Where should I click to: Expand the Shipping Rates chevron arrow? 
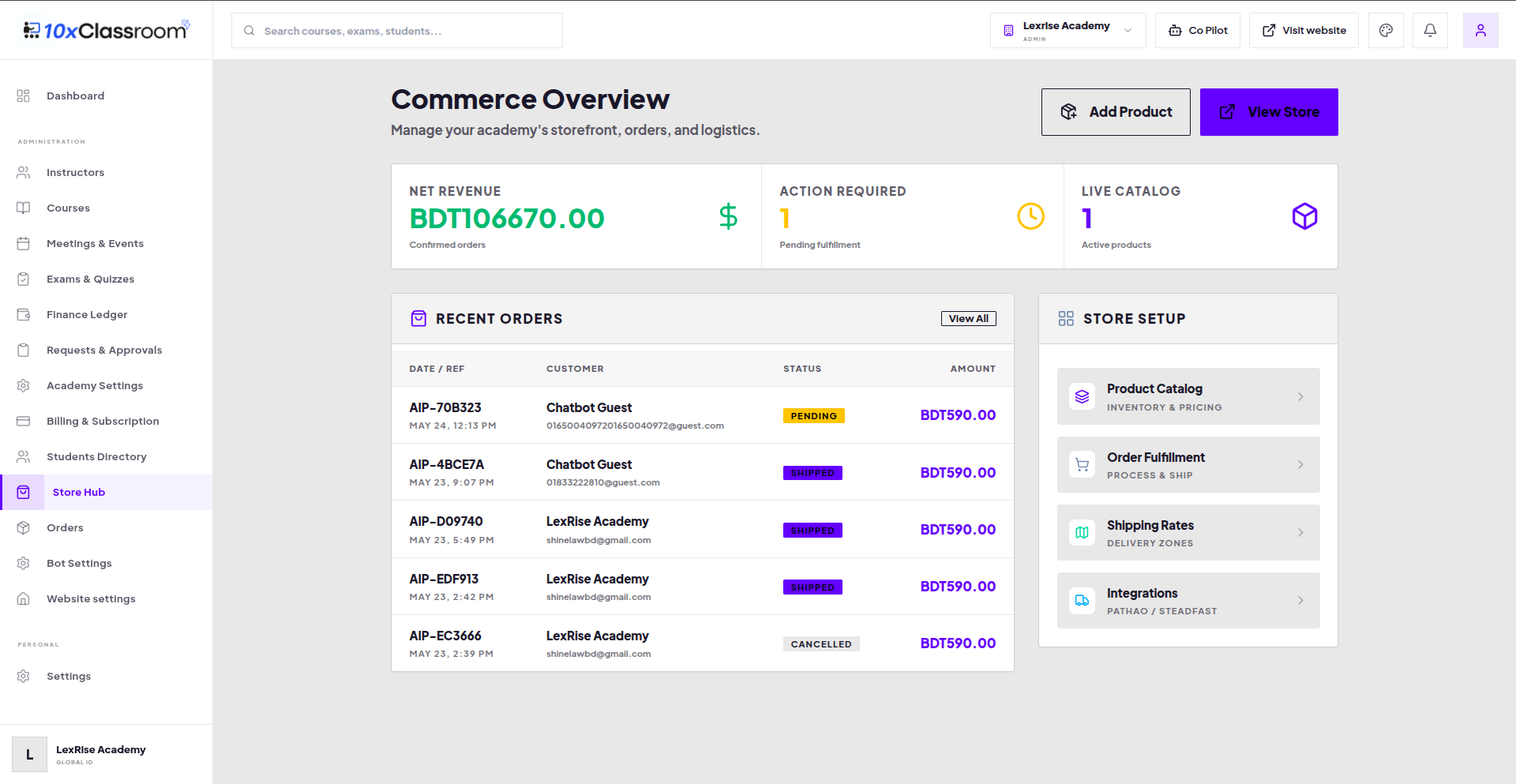(x=1300, y=532)
